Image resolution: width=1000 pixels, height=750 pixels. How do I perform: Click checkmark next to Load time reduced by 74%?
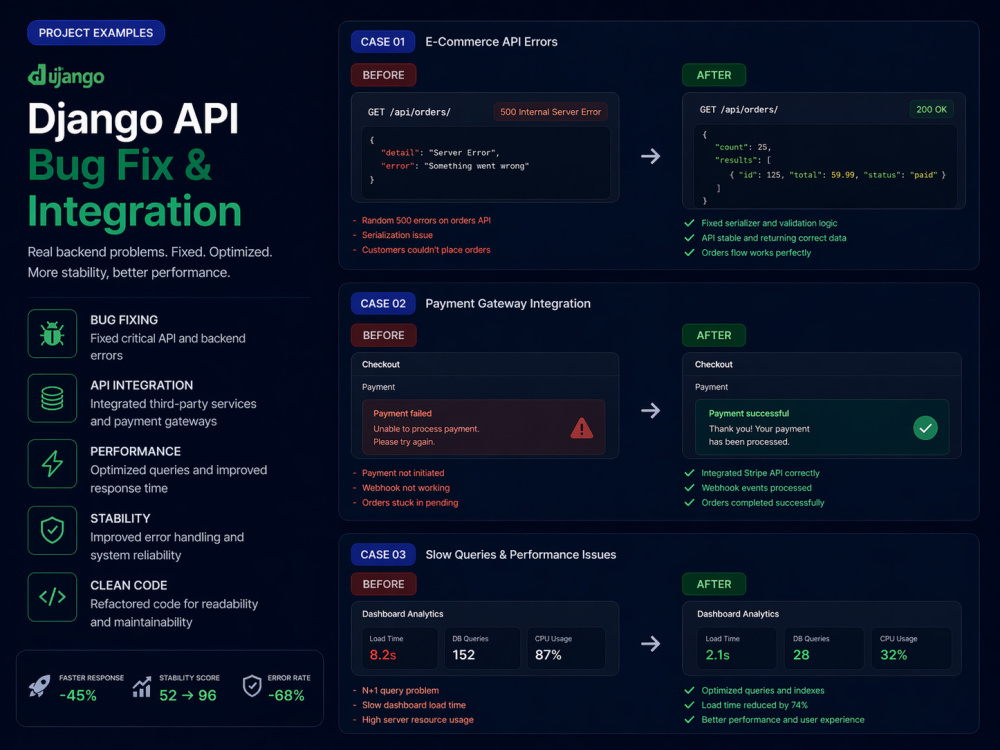(689, 705)
